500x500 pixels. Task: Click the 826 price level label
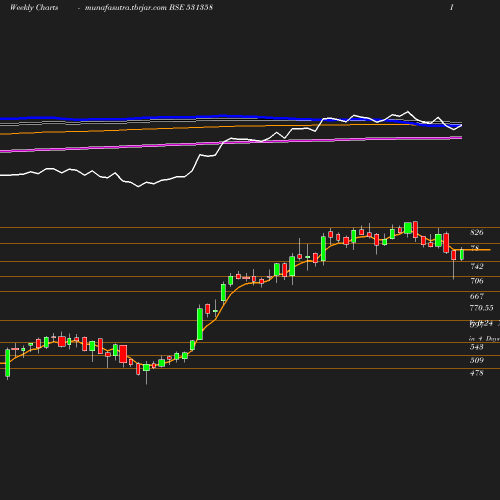tap(477, 232)
